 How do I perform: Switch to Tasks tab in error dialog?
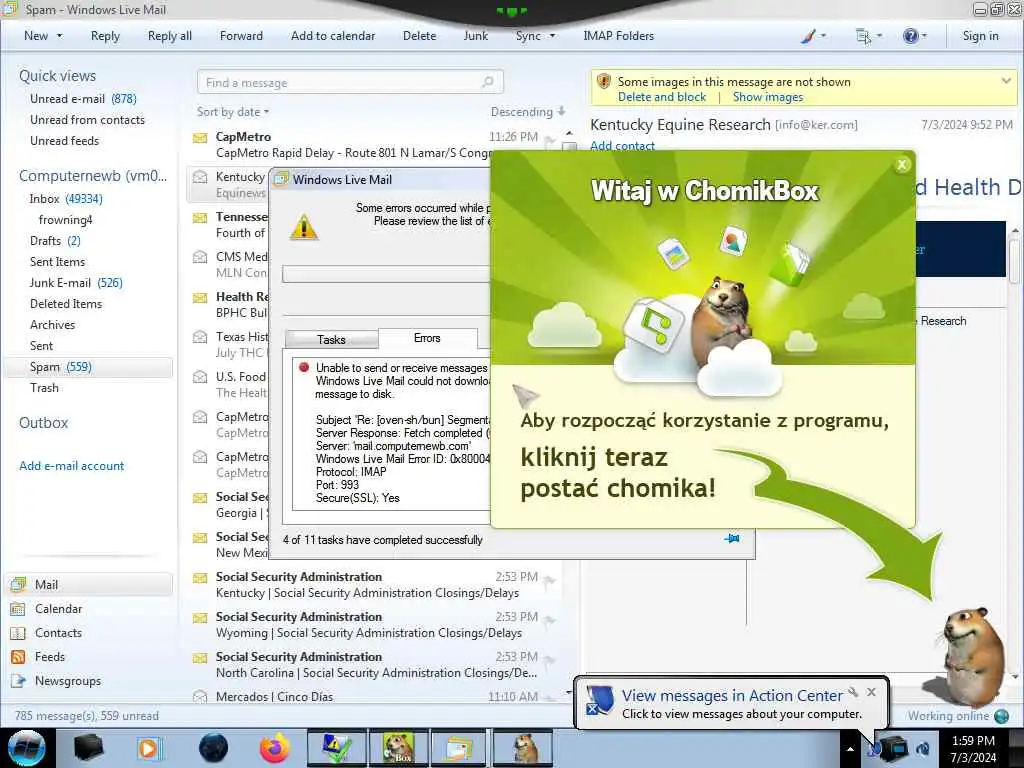click(x=331, y=340)
